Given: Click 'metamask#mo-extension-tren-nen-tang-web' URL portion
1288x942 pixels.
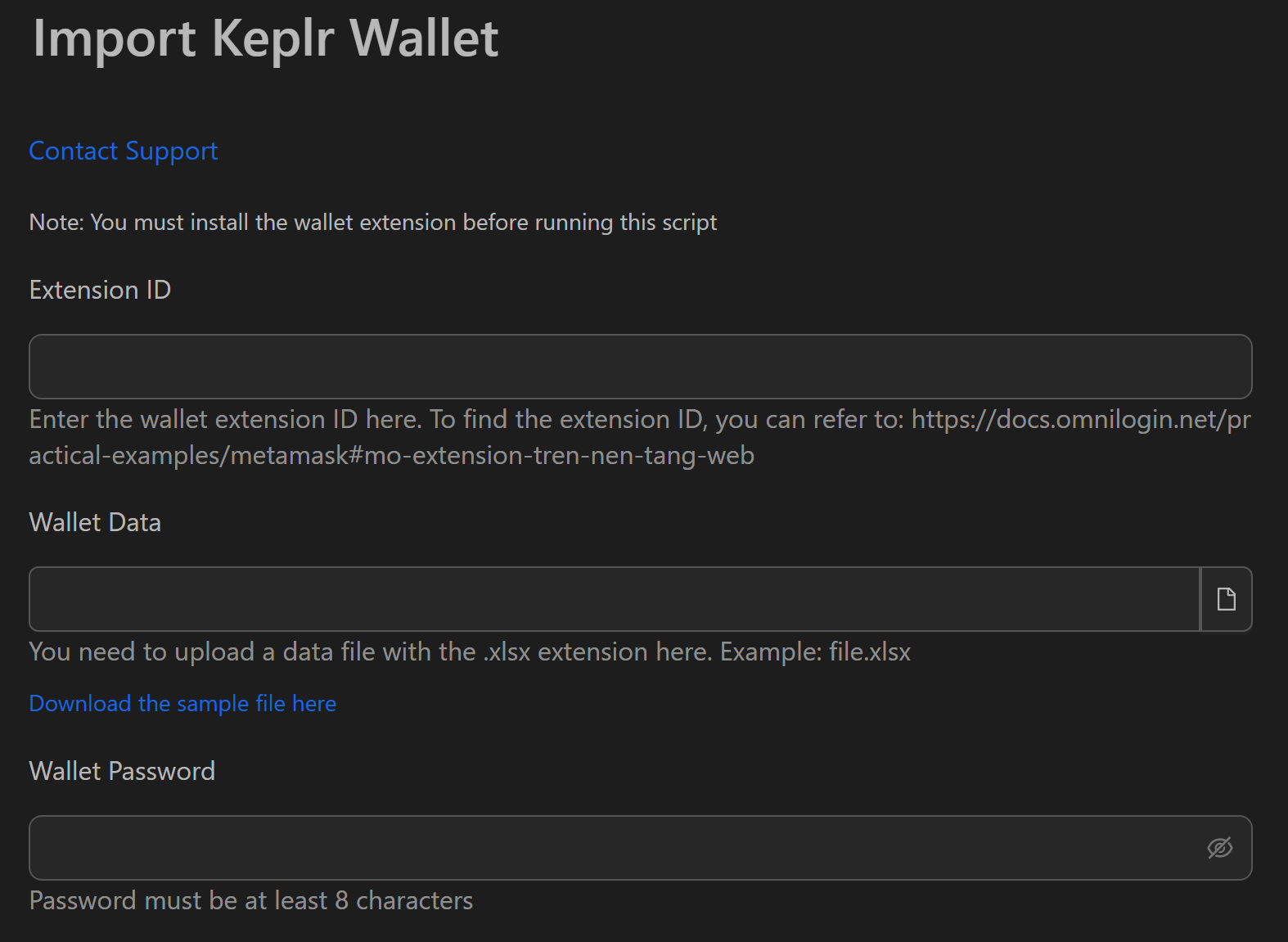Looking at the screenshot, I should coord(491,456).
